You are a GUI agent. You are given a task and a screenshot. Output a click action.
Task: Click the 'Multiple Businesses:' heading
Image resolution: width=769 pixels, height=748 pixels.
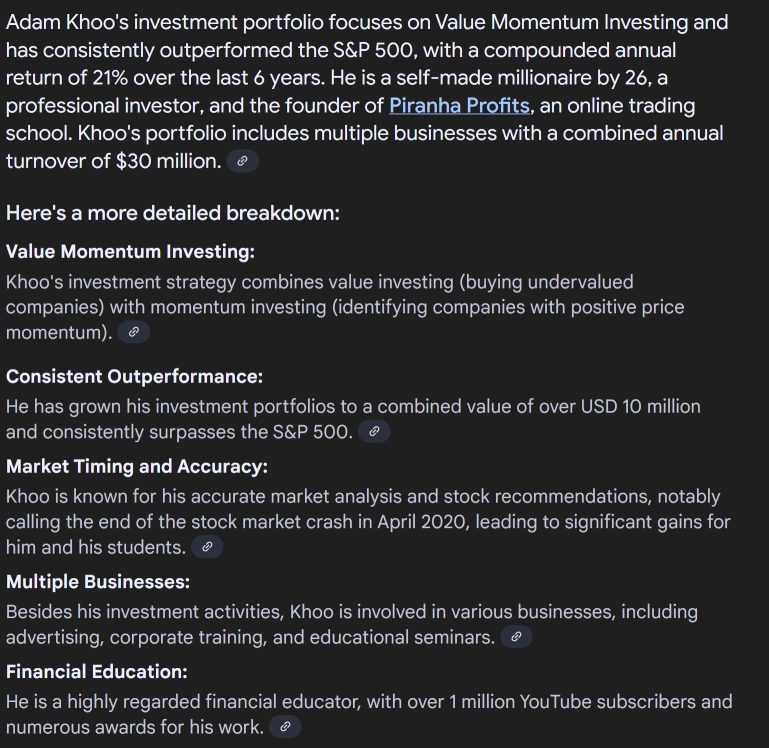pyautogui.click(x=98, y=582)
